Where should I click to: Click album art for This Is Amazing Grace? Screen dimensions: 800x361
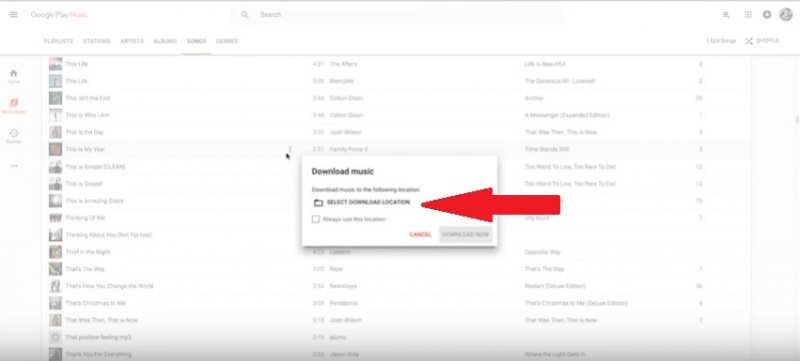(x=56, y=201)
